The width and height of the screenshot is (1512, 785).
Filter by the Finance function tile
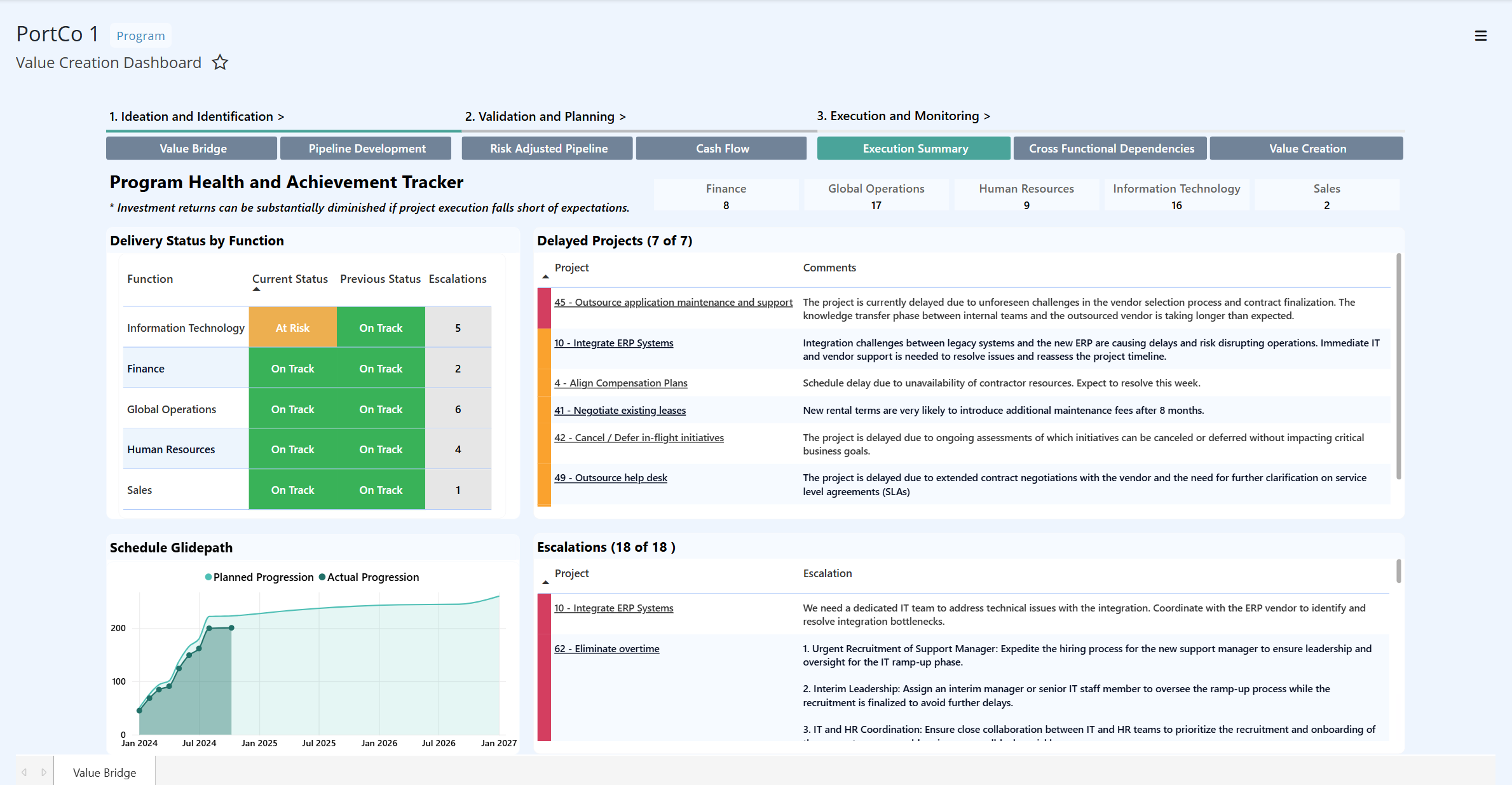coord(726,196)
